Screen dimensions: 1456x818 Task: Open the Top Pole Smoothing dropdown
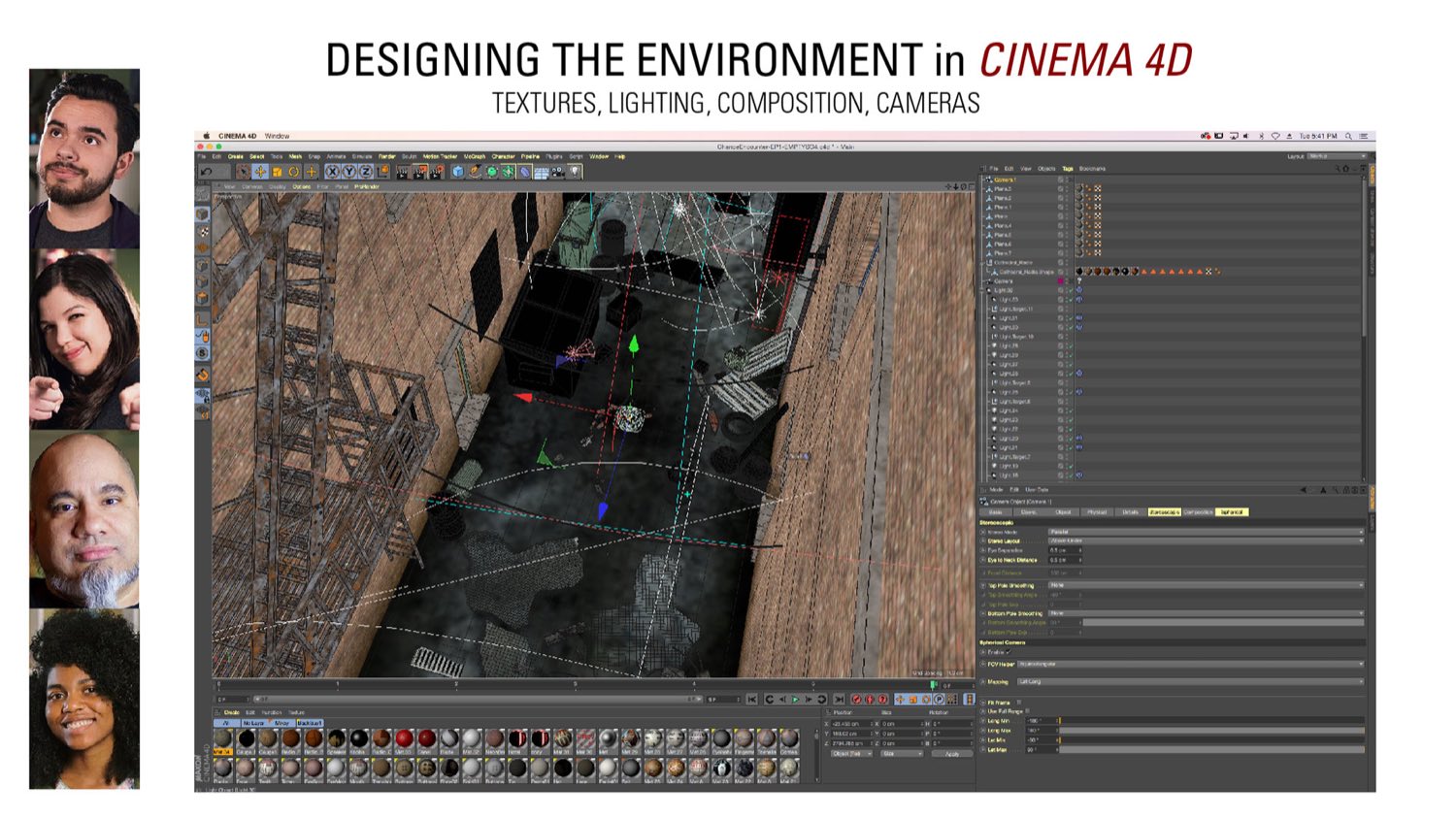point(1206,585)
